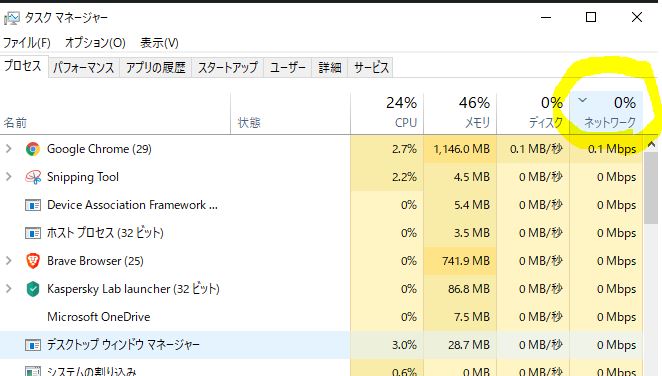Image resolution: width=662 pixels, height=376 pixels.
Task: Click the Google Chrome process icon
Action: click(33, 149)
